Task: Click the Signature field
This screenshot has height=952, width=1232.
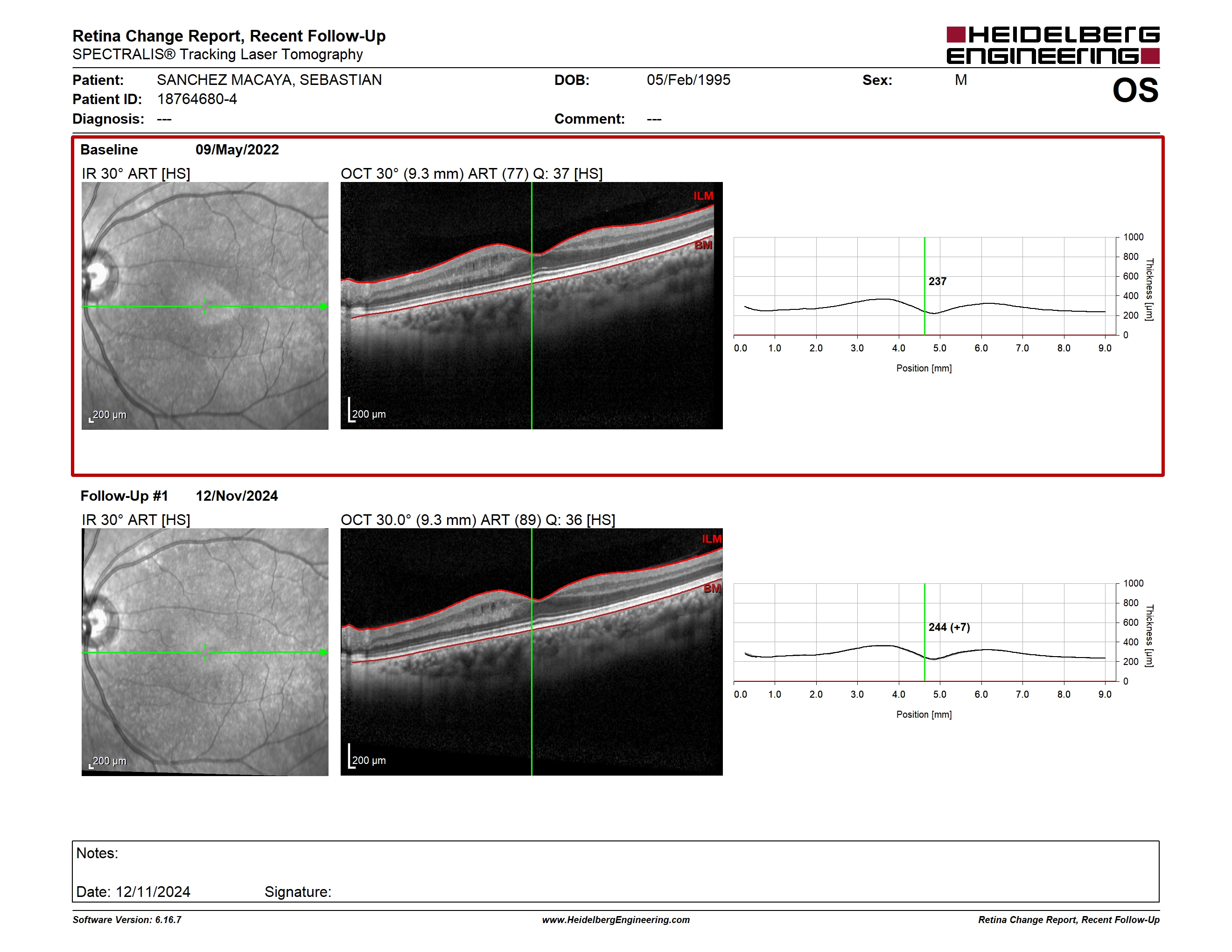Action: [298, 892]
